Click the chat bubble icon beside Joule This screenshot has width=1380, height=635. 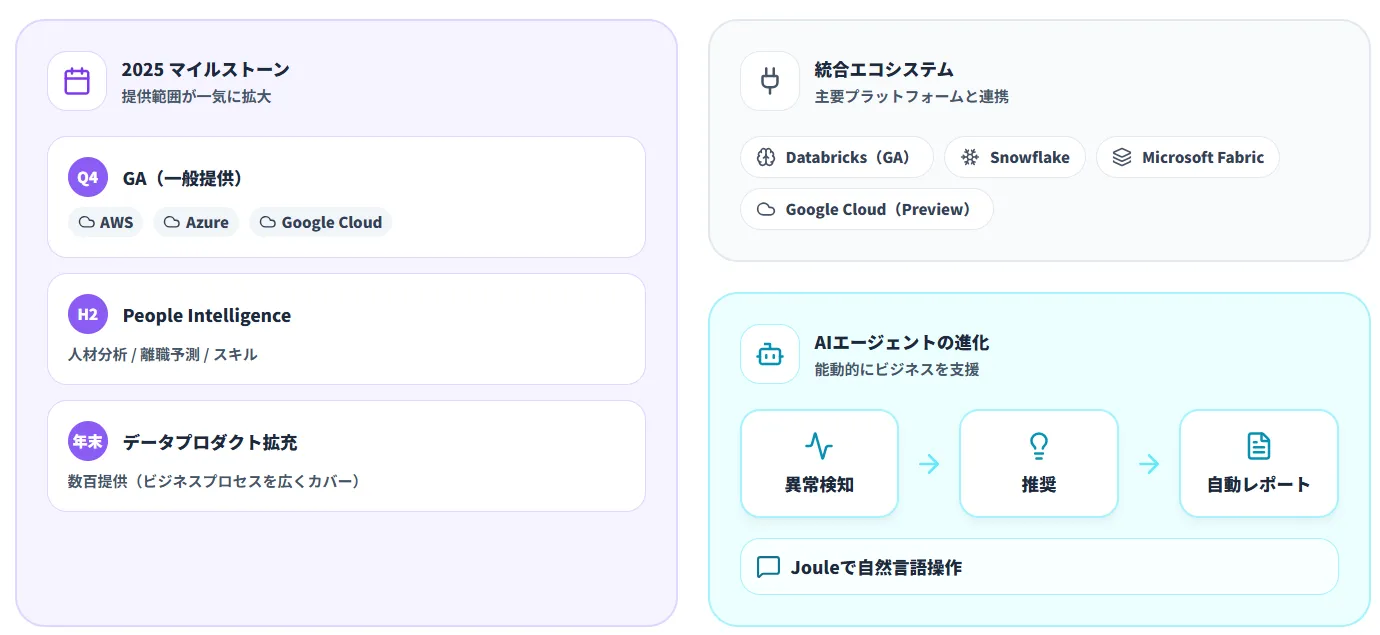tap(768, 567)
